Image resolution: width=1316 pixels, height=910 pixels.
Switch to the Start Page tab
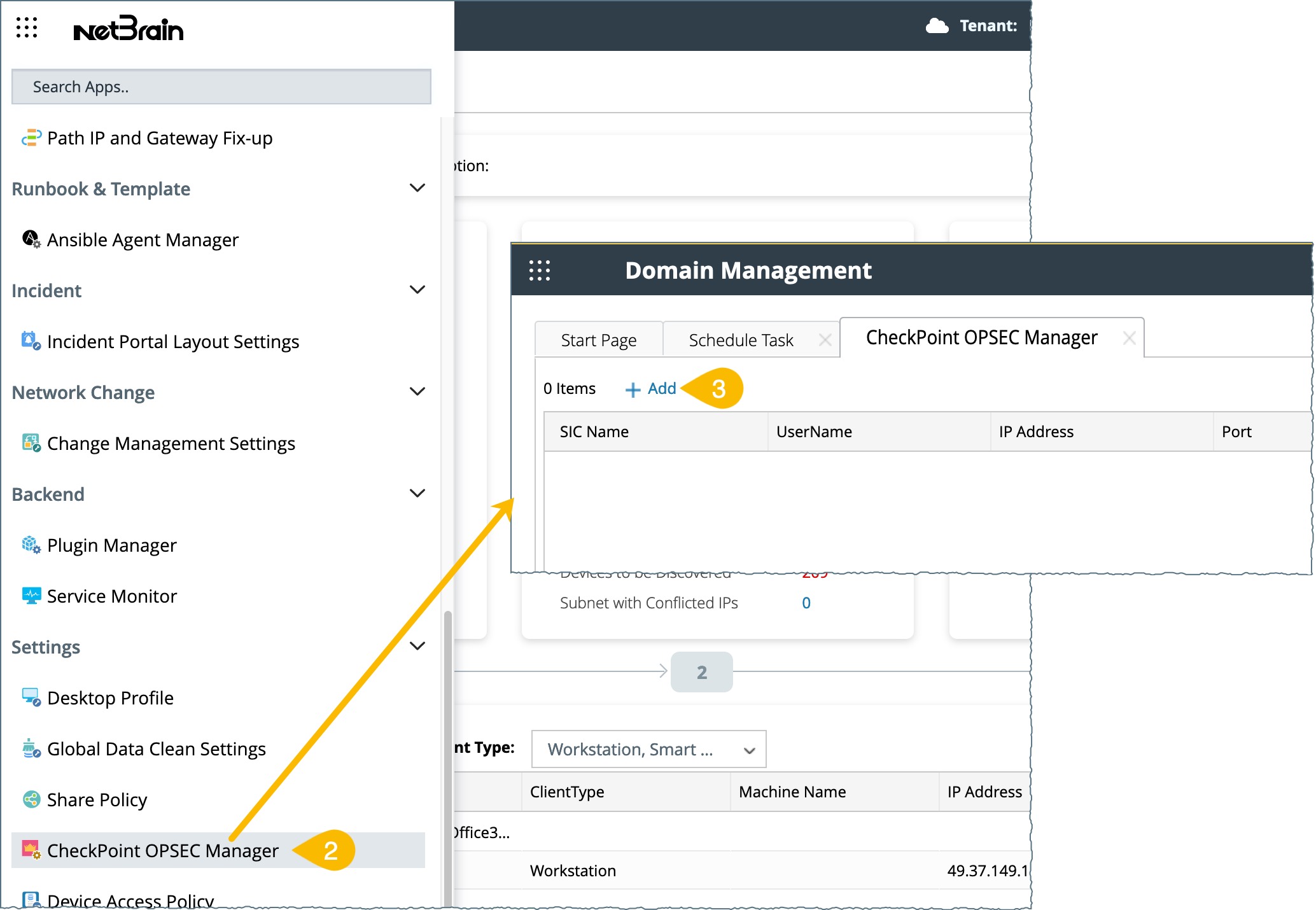click(x=598, y=340)
